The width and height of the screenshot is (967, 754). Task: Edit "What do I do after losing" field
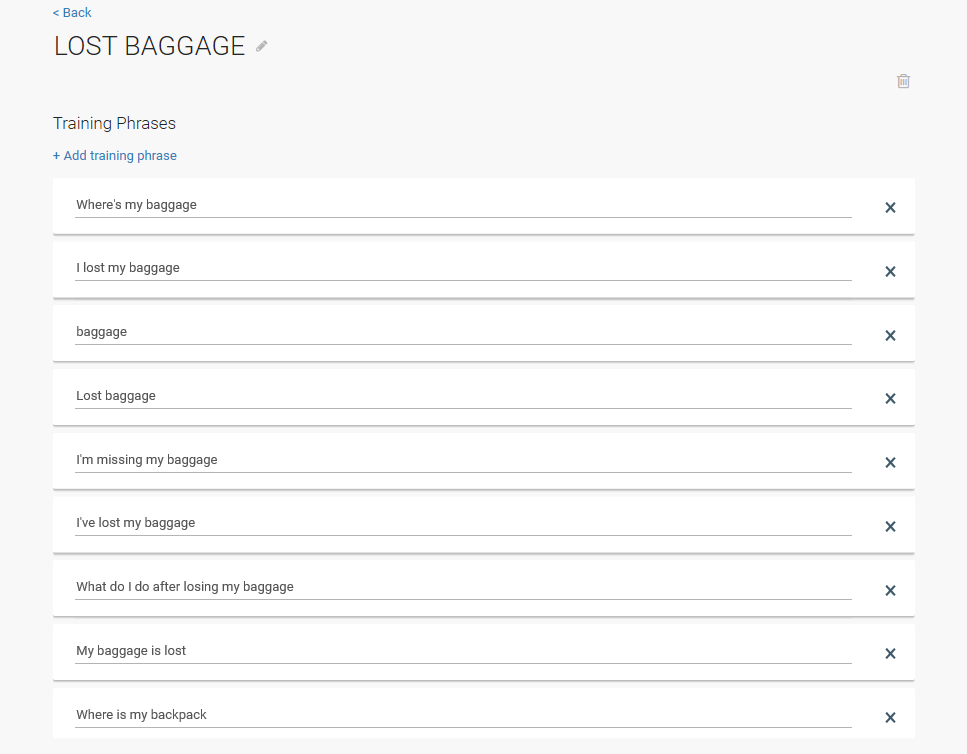[x=463, y=587]
